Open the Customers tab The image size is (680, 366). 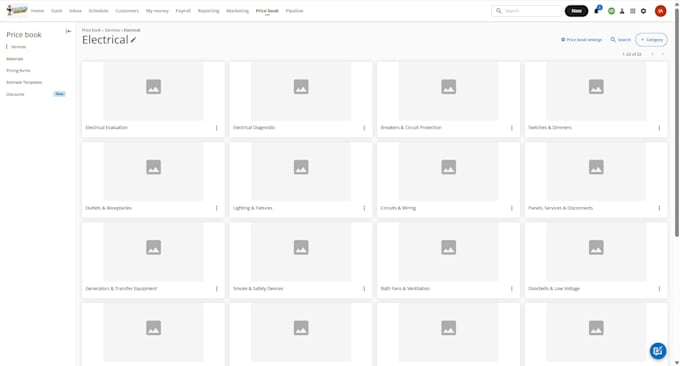coord(127,11)
